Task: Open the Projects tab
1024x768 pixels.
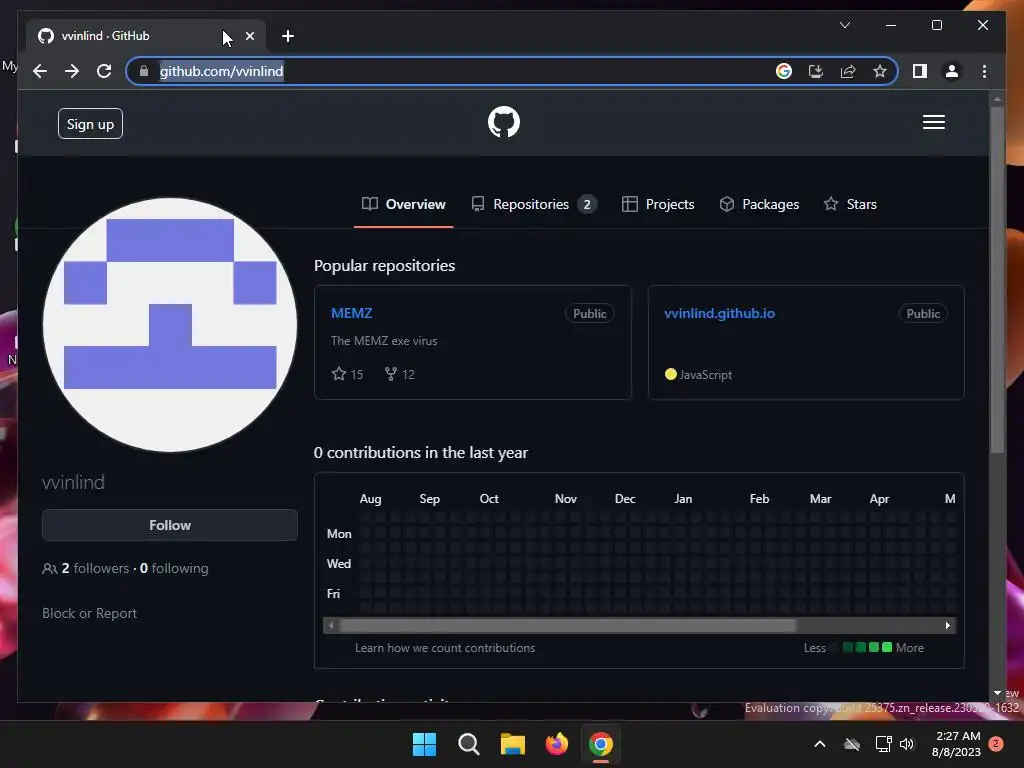Action: [658, 204]
